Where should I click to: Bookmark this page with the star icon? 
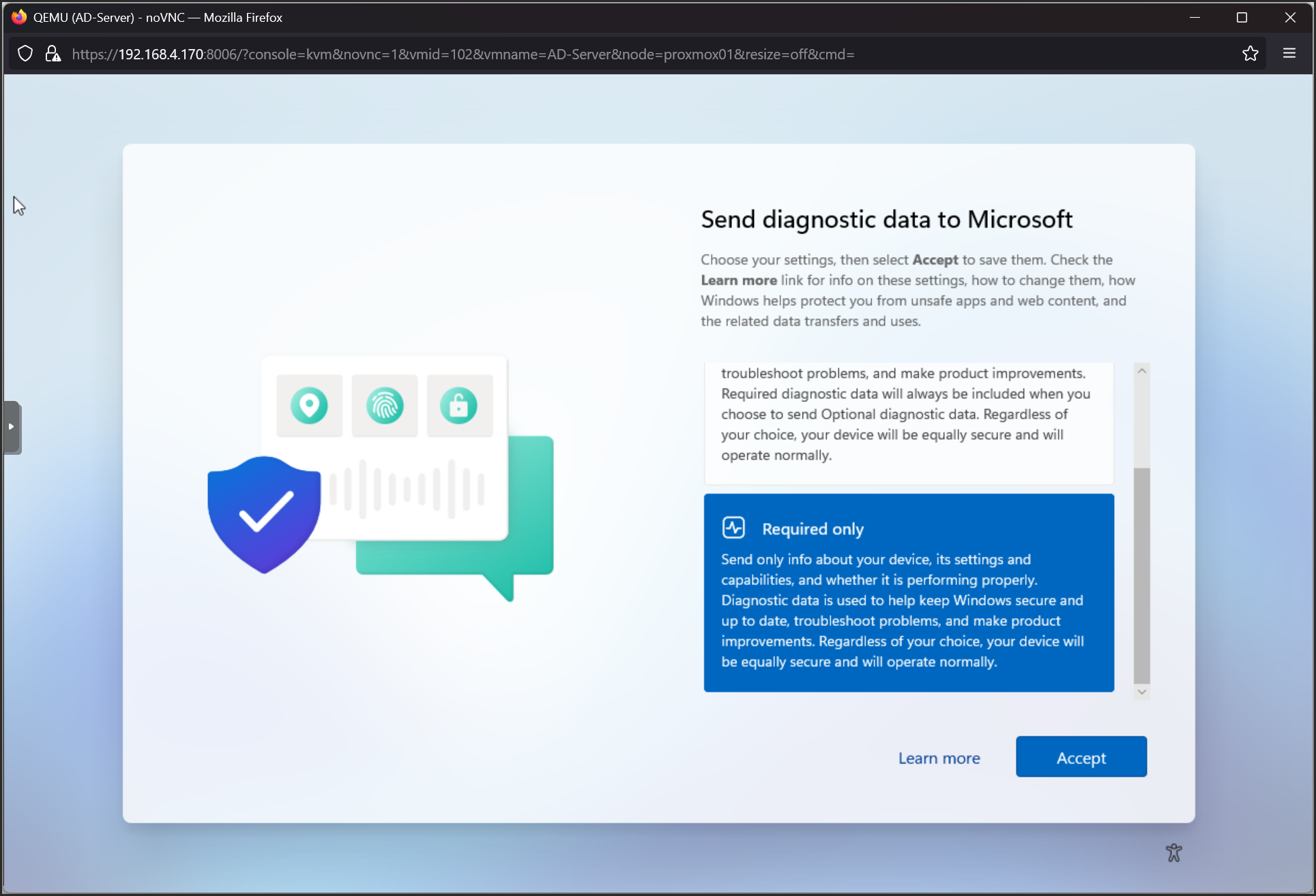pos(1250,54)
